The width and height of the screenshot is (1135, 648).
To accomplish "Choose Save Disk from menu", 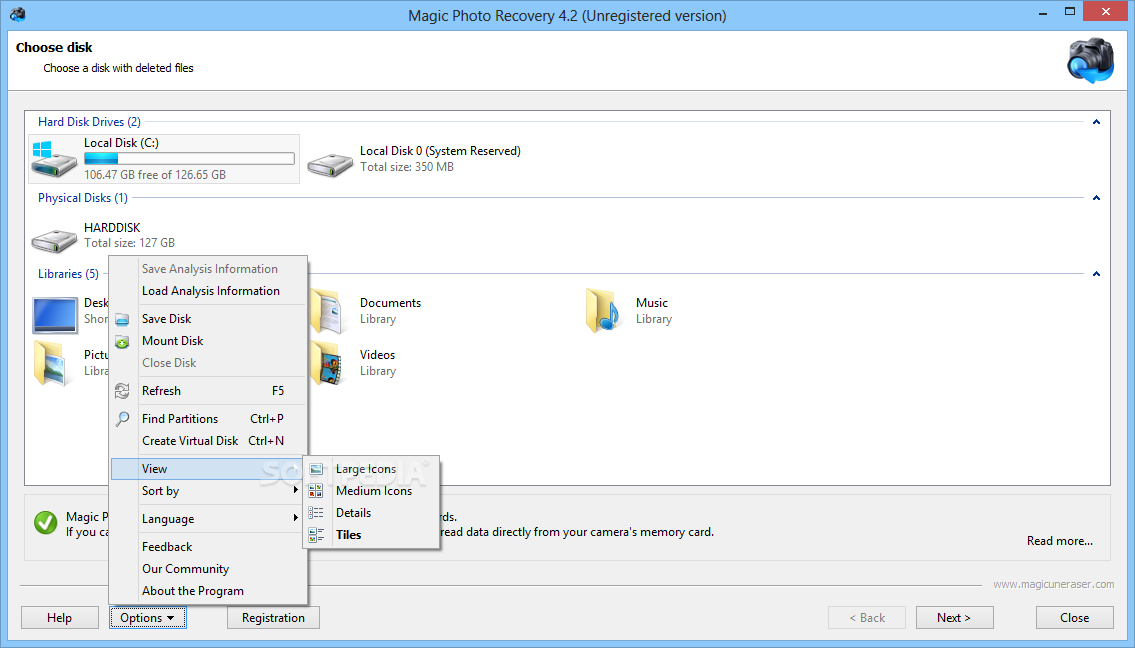I will pos(208,319).
